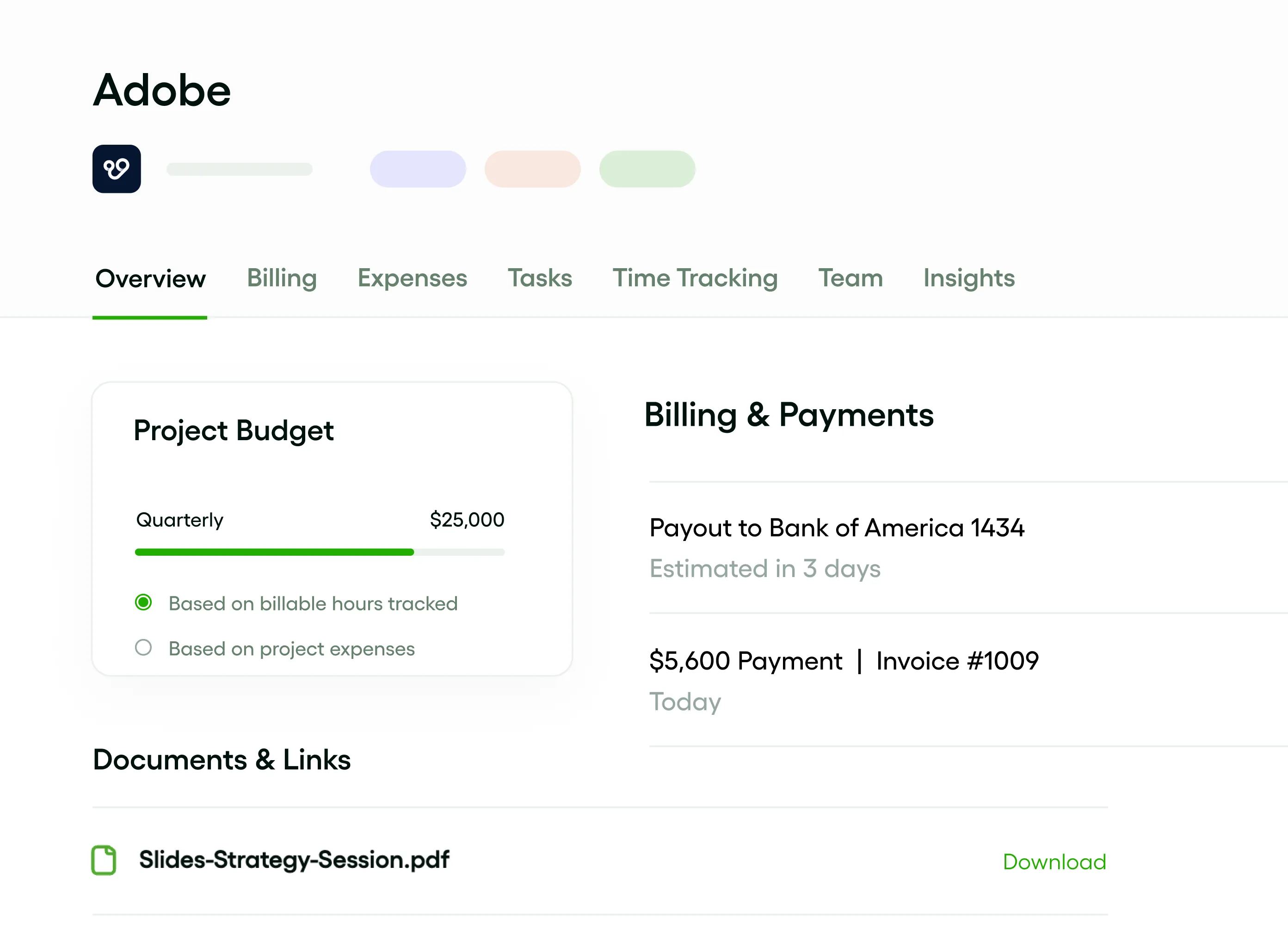Viewport: 1288px width, 934px height.
Task: Click the light green tag pill
Action: [x=647, y=169]
